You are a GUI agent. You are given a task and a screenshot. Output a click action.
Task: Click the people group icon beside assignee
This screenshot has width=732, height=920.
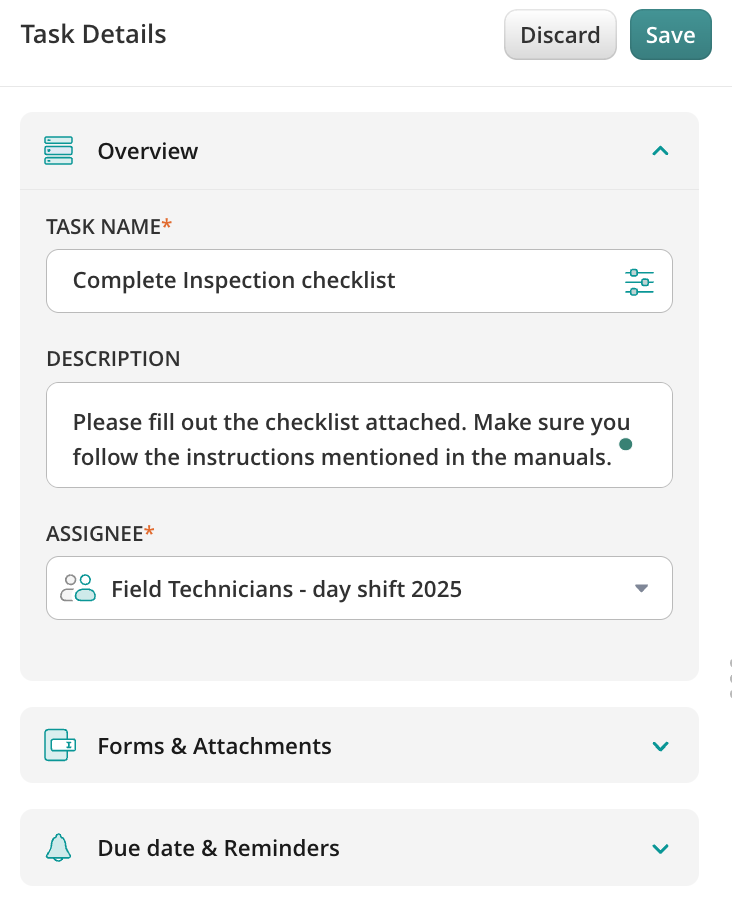[x=78, y=588]
